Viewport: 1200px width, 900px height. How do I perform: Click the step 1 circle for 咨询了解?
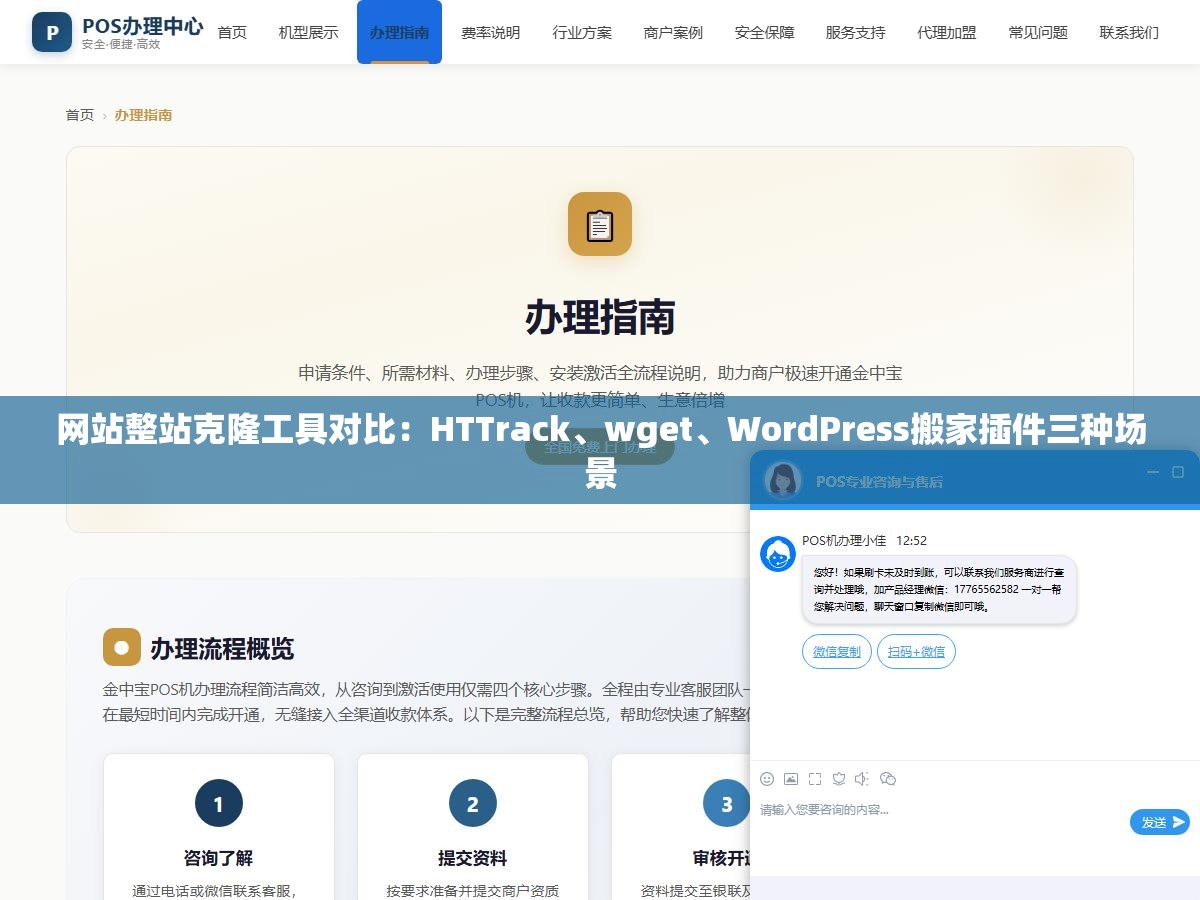(x=219, y=803)
